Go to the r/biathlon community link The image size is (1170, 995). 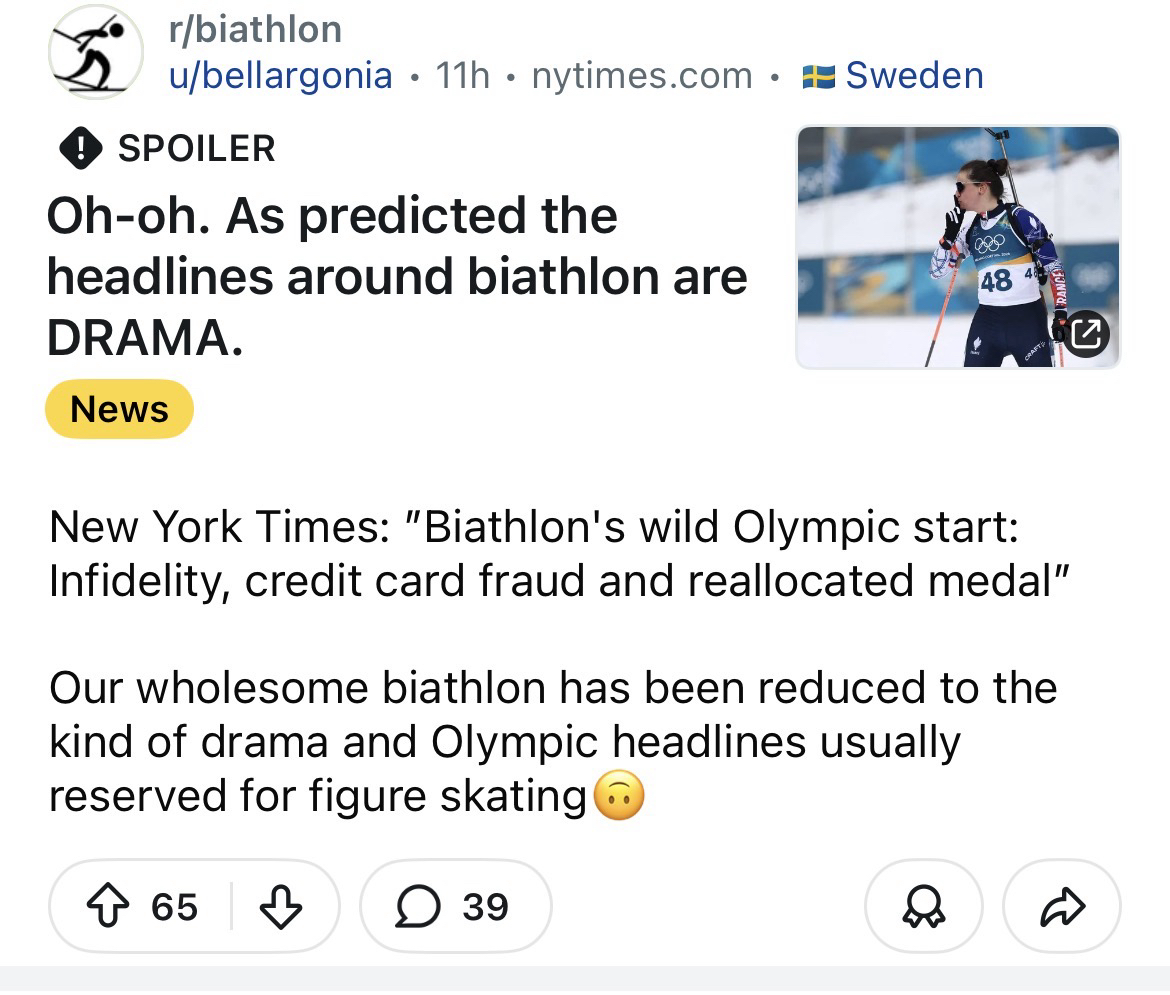pos(255,30)
